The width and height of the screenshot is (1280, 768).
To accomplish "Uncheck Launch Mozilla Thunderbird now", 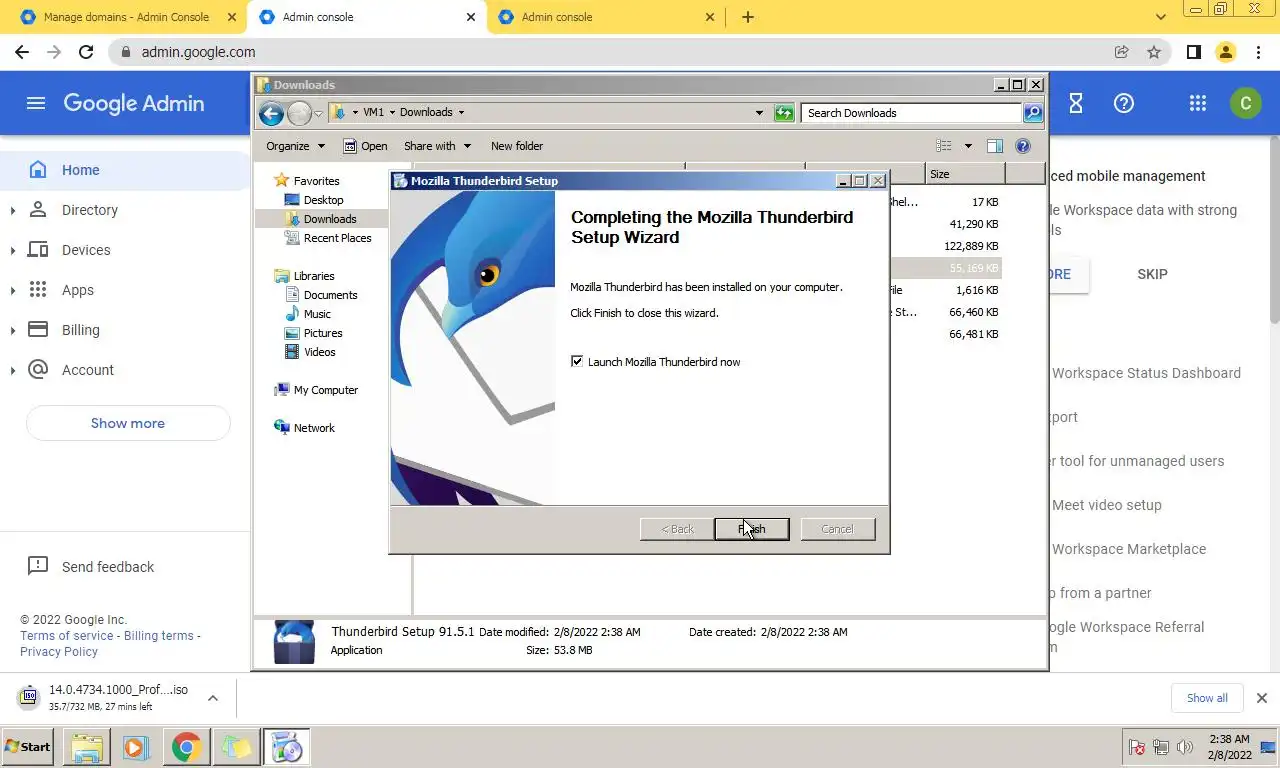I will pos(577,361).
